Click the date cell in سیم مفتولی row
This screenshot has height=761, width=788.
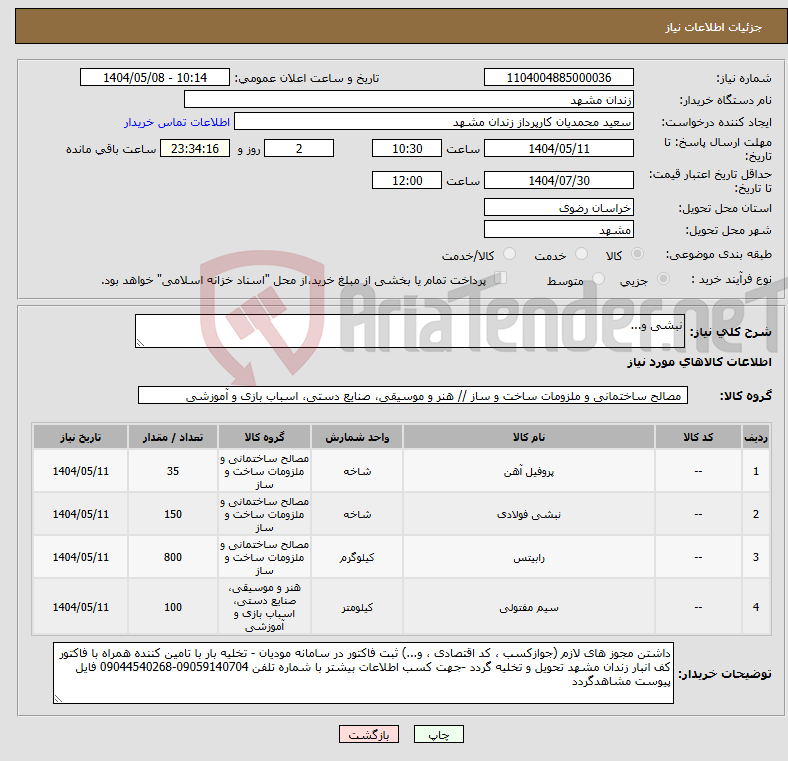(80, 607)
